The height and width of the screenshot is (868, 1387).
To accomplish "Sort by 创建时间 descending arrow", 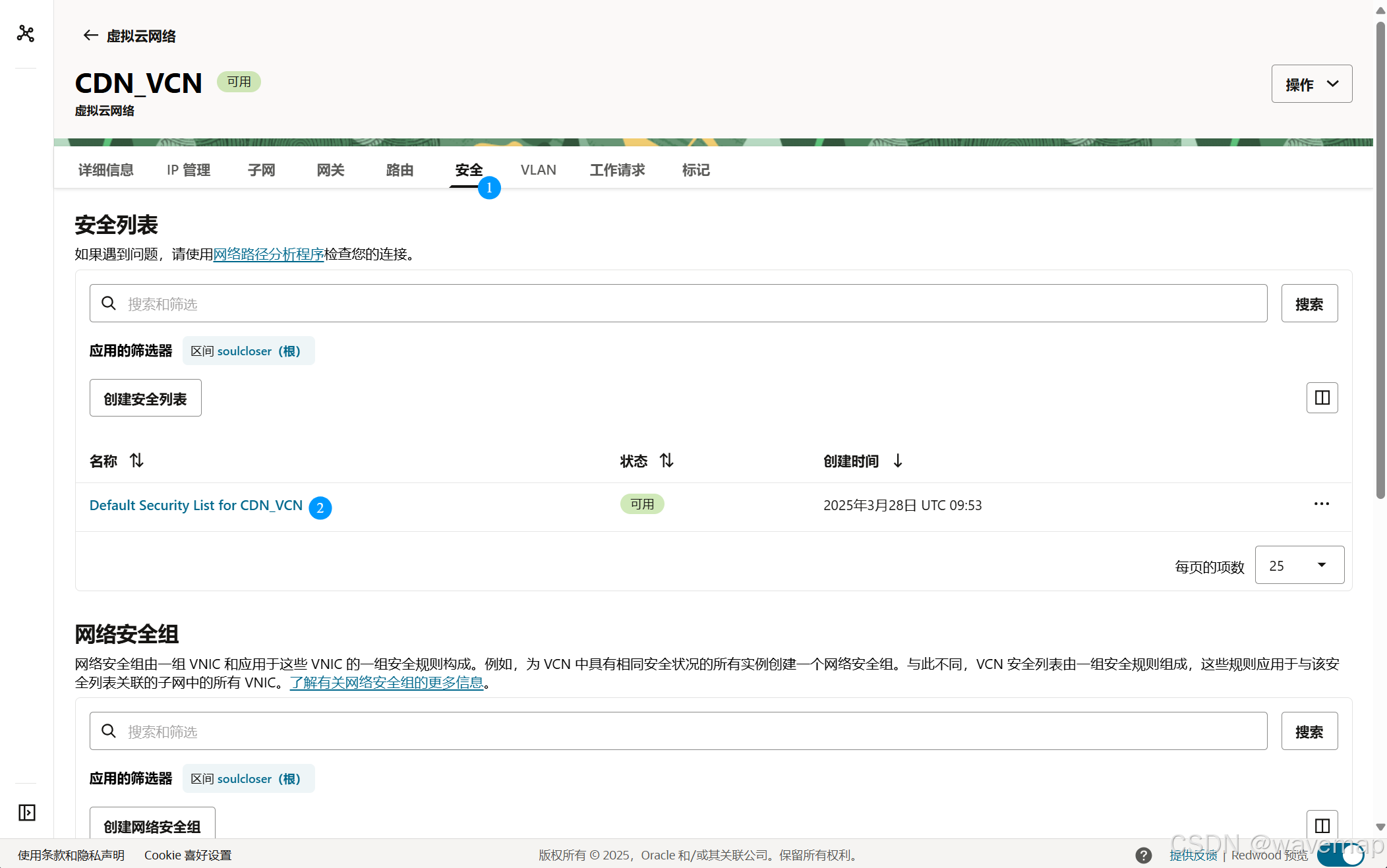I will [897, 461].
